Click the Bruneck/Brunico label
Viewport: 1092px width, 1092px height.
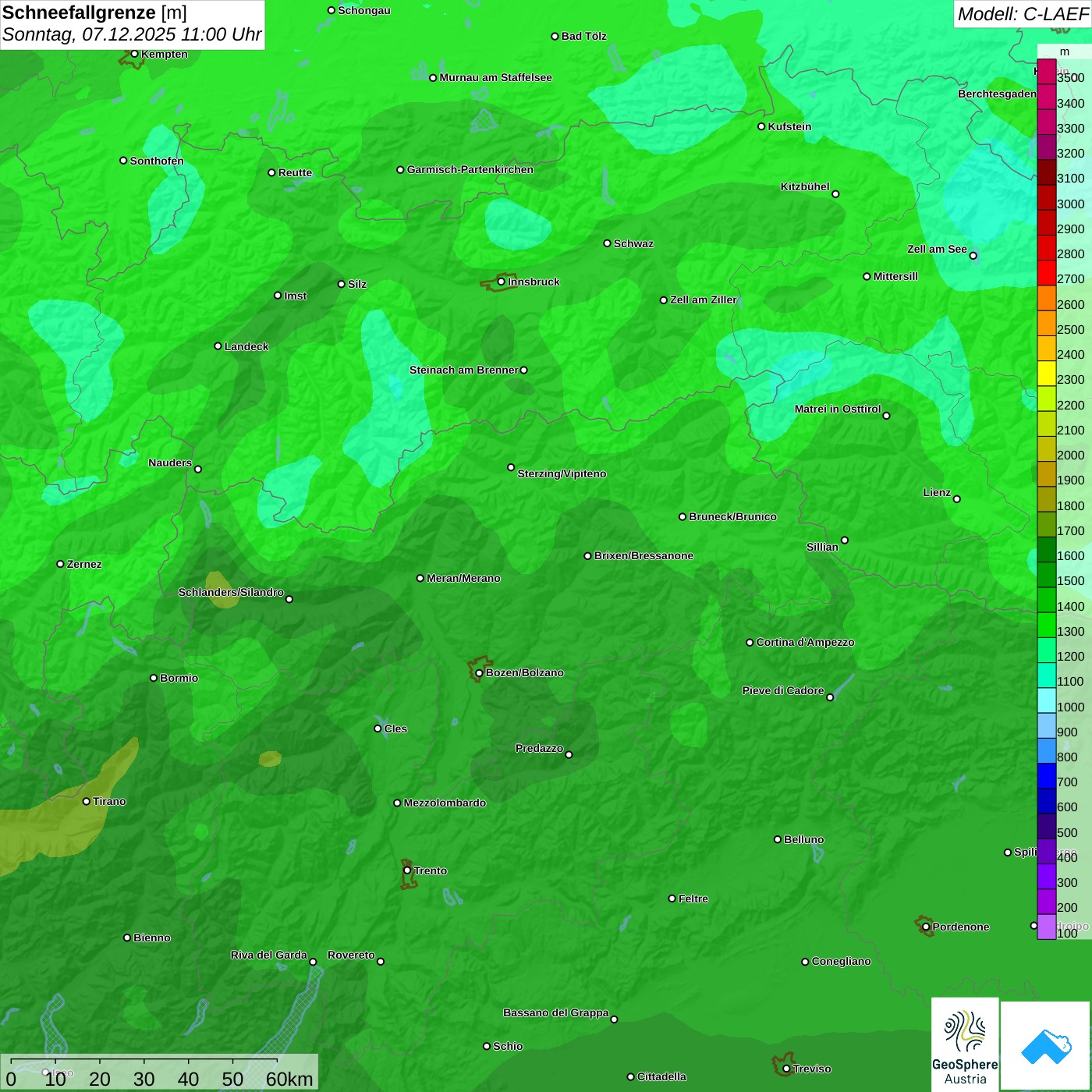tap(733, 517)
